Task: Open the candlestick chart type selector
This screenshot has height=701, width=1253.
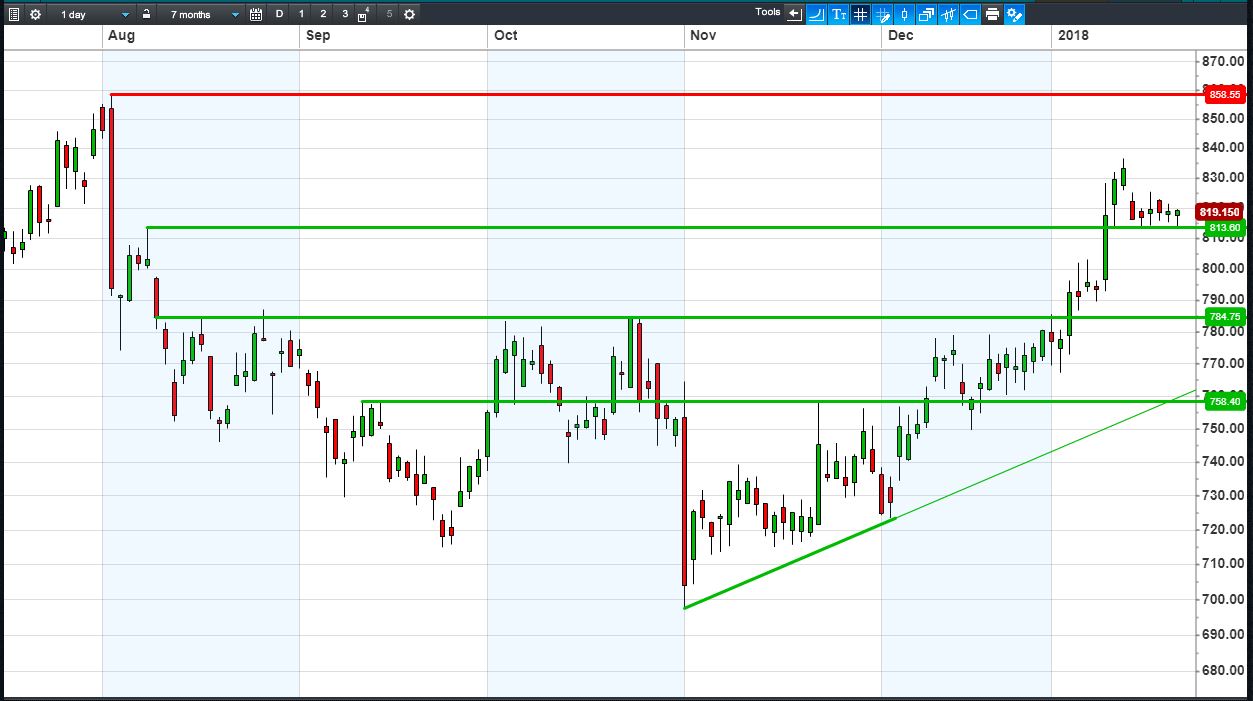Action: click(x=905, y=14)
